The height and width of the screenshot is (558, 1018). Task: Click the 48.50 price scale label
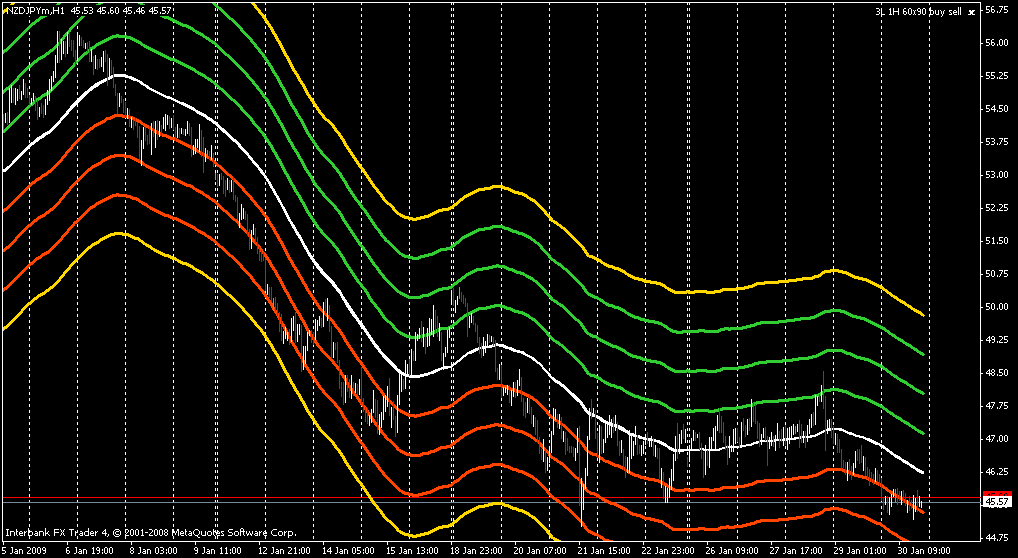pos(997,373)
